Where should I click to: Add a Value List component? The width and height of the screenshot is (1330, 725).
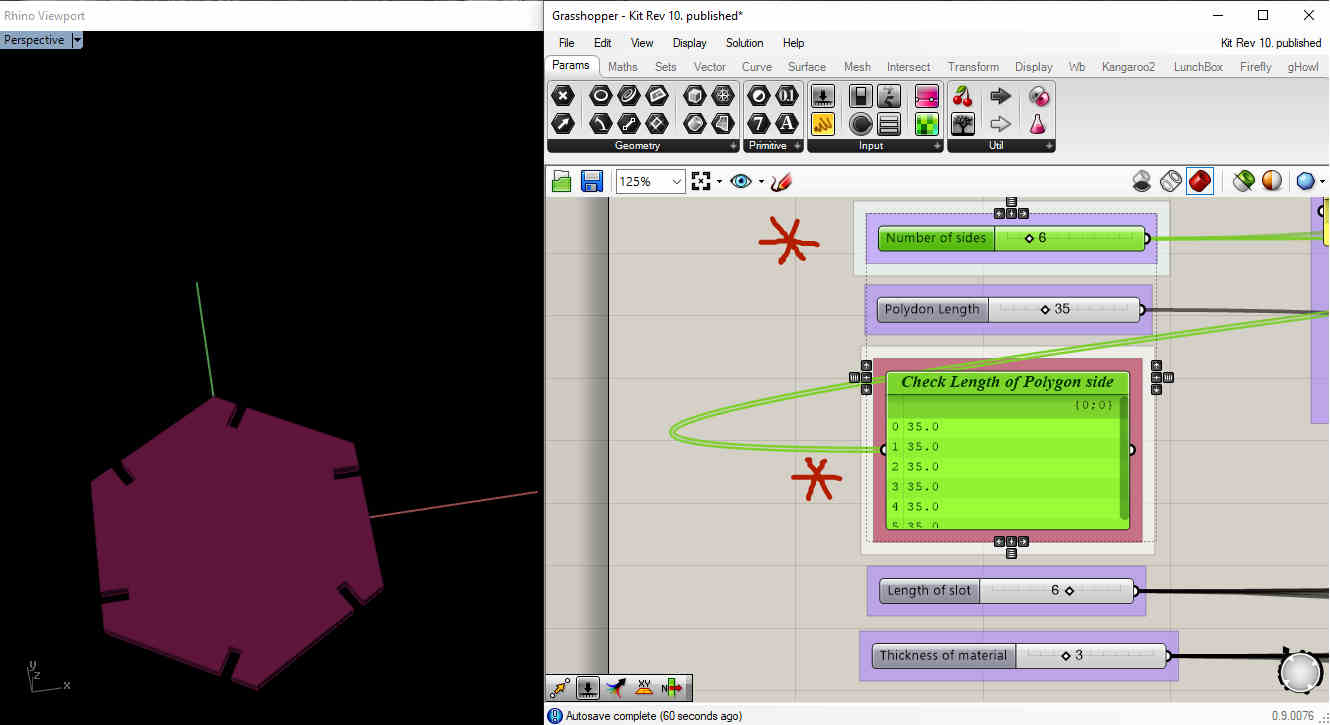pyautogui.click(x=889, y=124)
